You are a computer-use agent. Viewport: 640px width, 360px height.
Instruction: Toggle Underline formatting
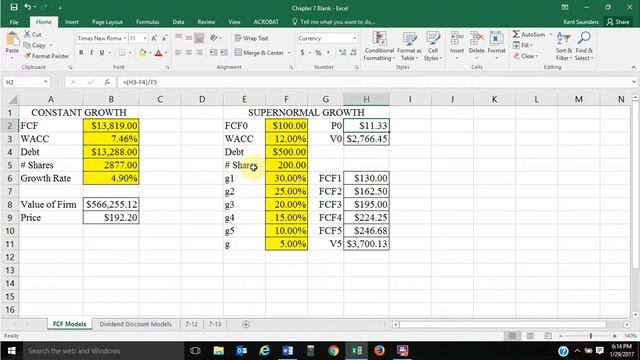coord(102,53)
